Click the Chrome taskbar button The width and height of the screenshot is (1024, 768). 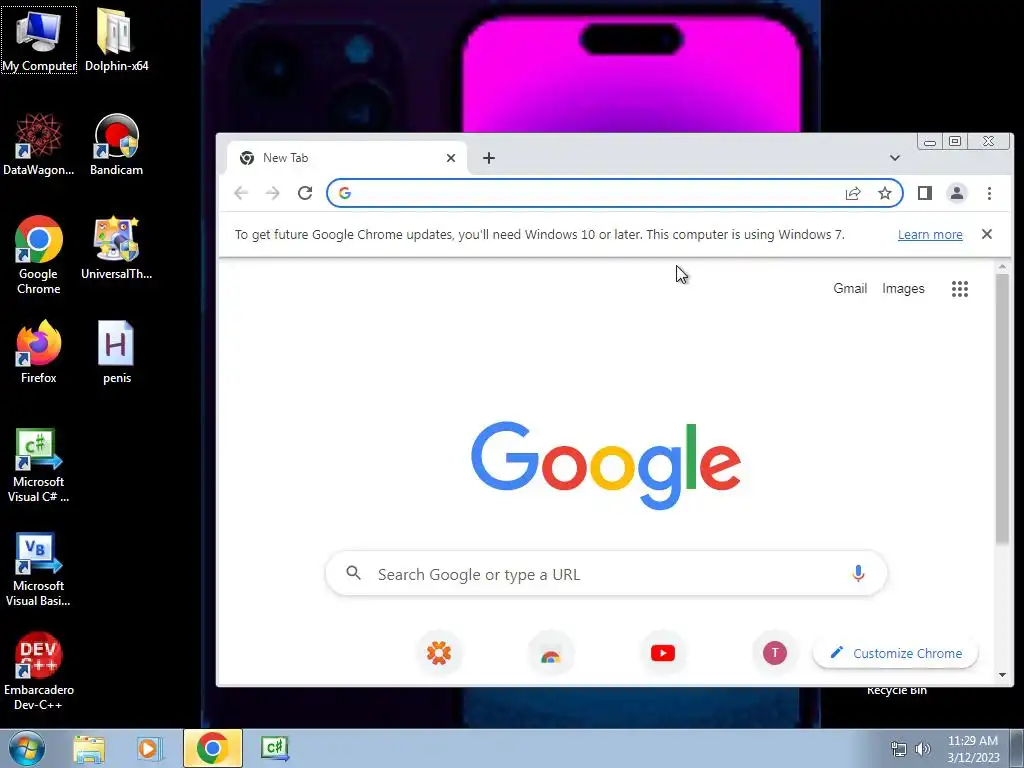[x=212, y=748]
